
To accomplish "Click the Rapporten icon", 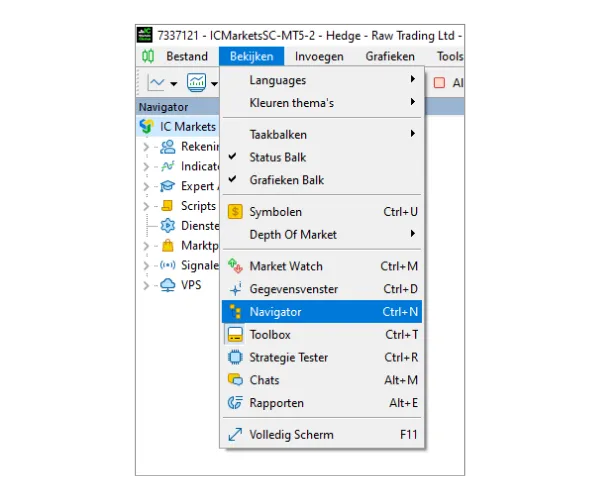I will coord(235,403).
